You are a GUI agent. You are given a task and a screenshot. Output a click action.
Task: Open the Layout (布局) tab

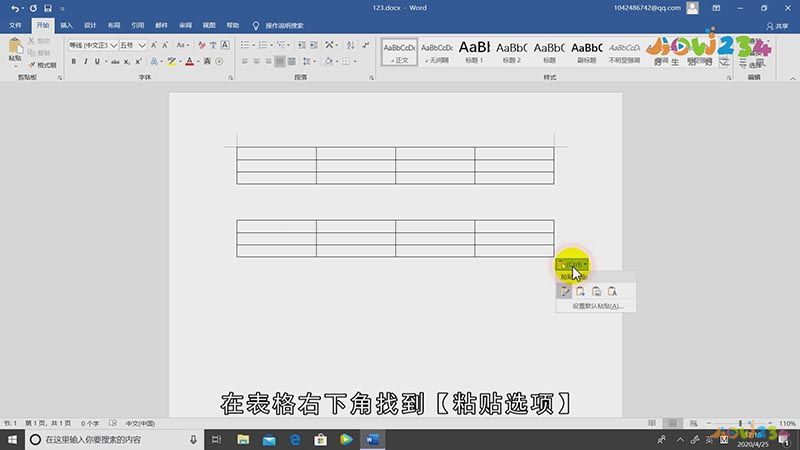click(x=114, y=26)
